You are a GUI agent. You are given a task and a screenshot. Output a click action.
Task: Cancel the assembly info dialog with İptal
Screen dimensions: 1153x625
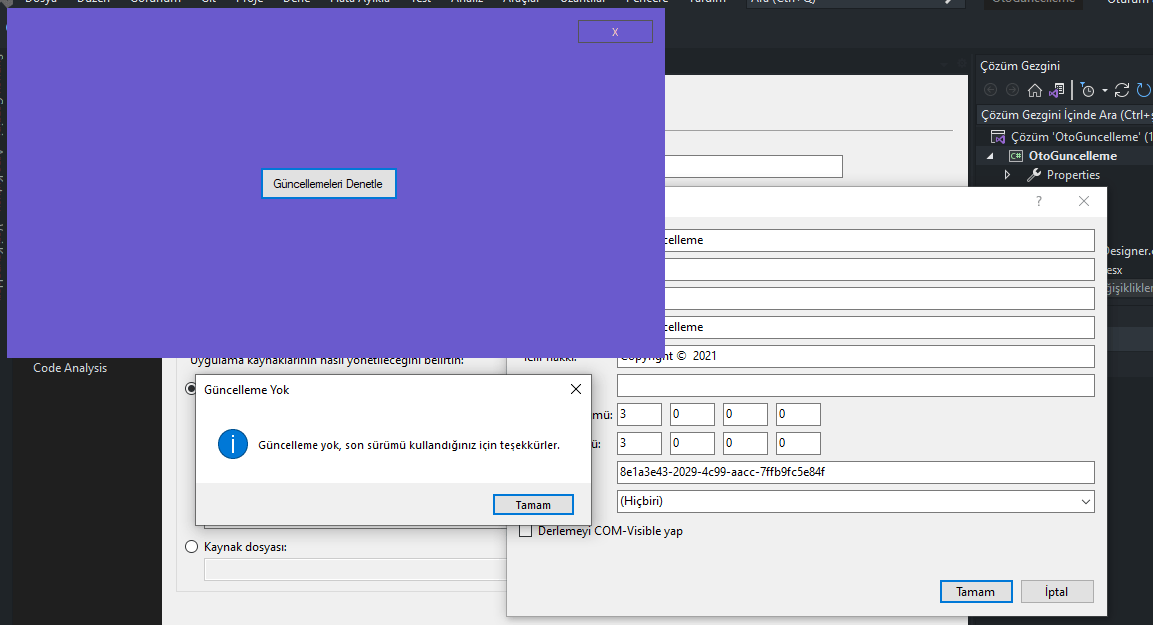coord(1057,591)
